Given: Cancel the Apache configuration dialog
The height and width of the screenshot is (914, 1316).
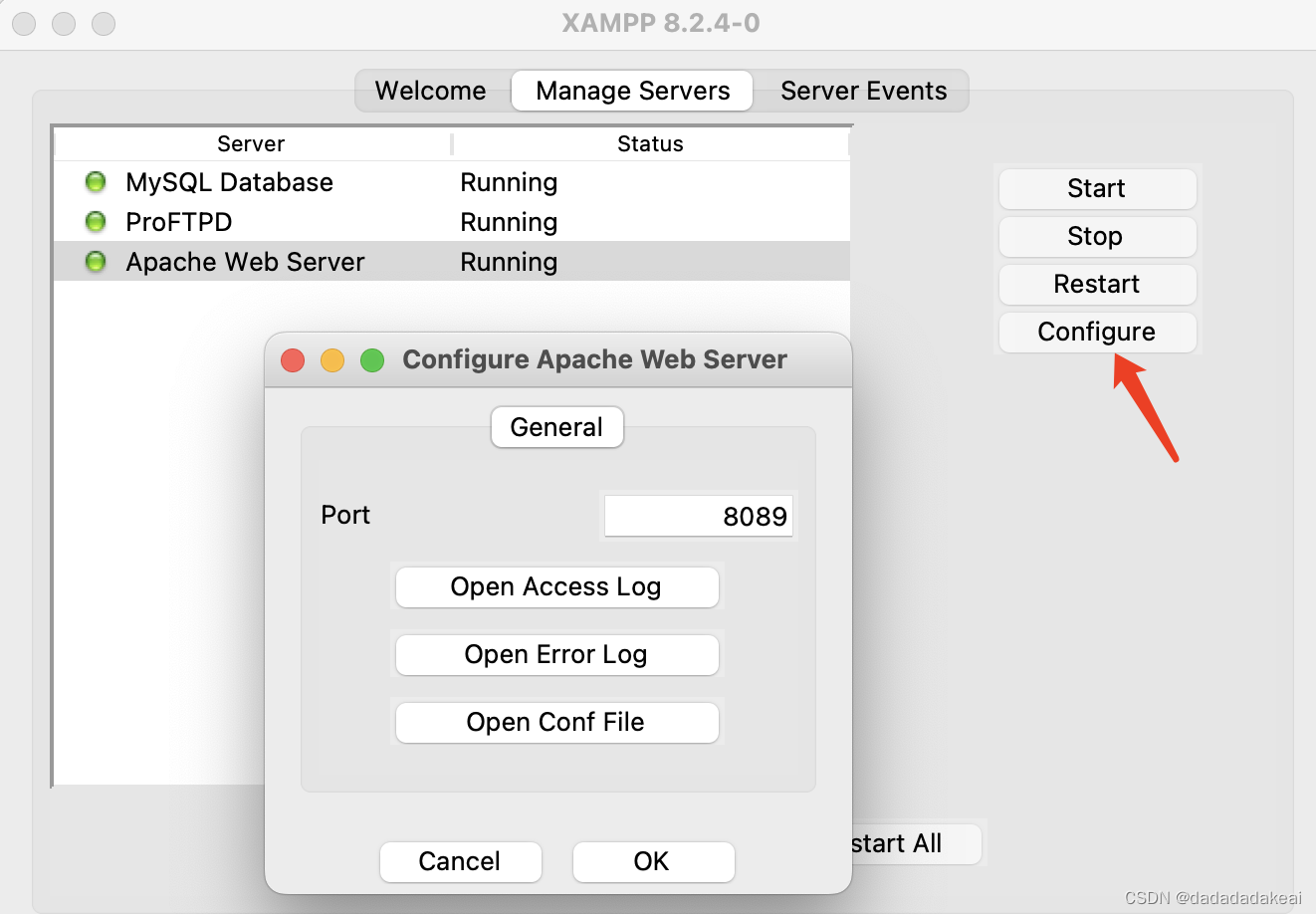Looking at the screenshot, I should (x=460, y=862).
